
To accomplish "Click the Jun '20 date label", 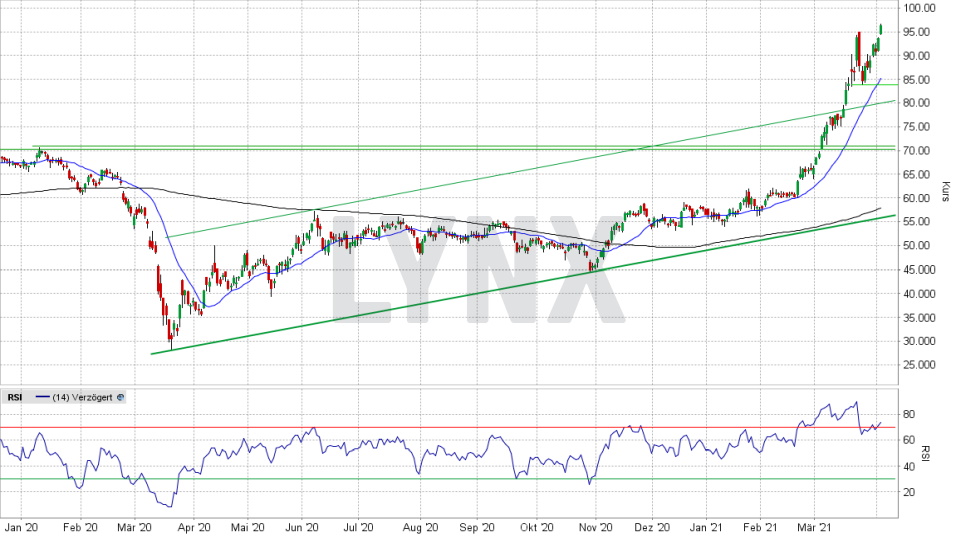I will [x=302, y=528].
